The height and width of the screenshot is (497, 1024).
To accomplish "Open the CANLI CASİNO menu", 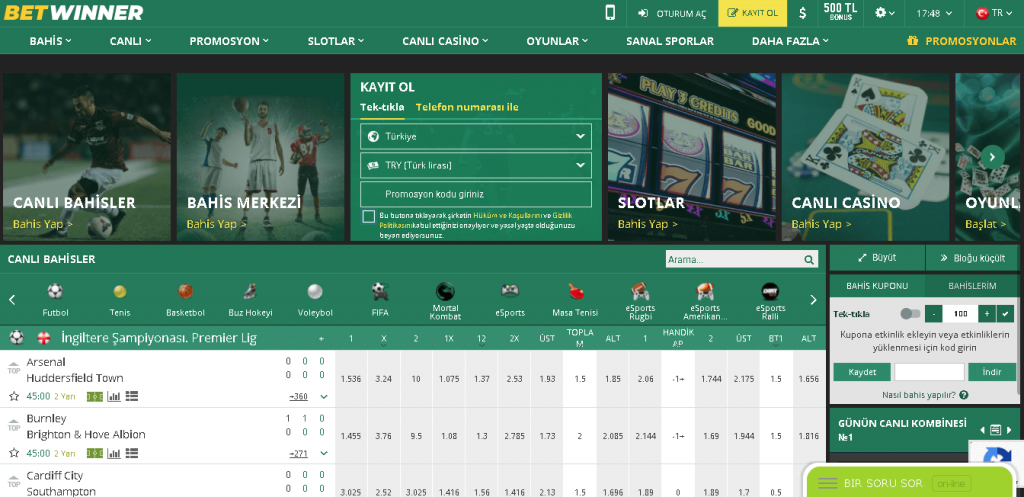I will (x=445, y=40).
